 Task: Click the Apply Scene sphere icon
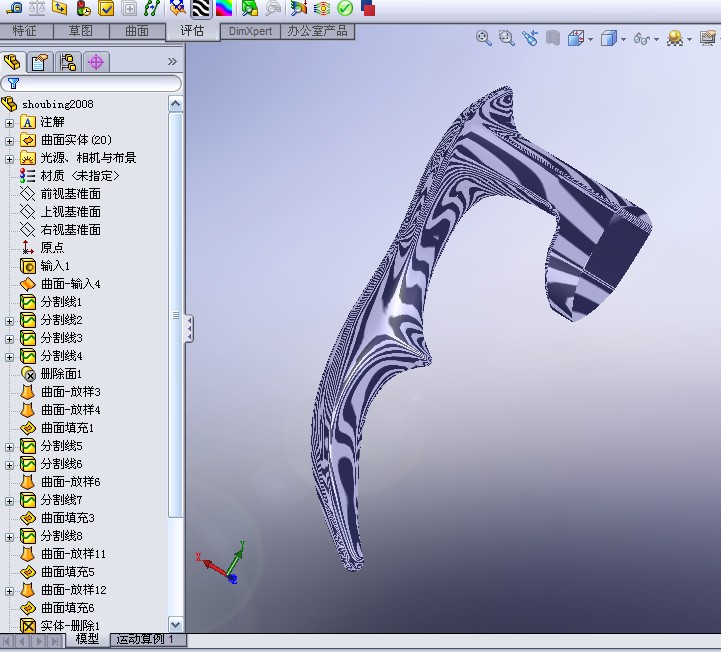point(675,38)
